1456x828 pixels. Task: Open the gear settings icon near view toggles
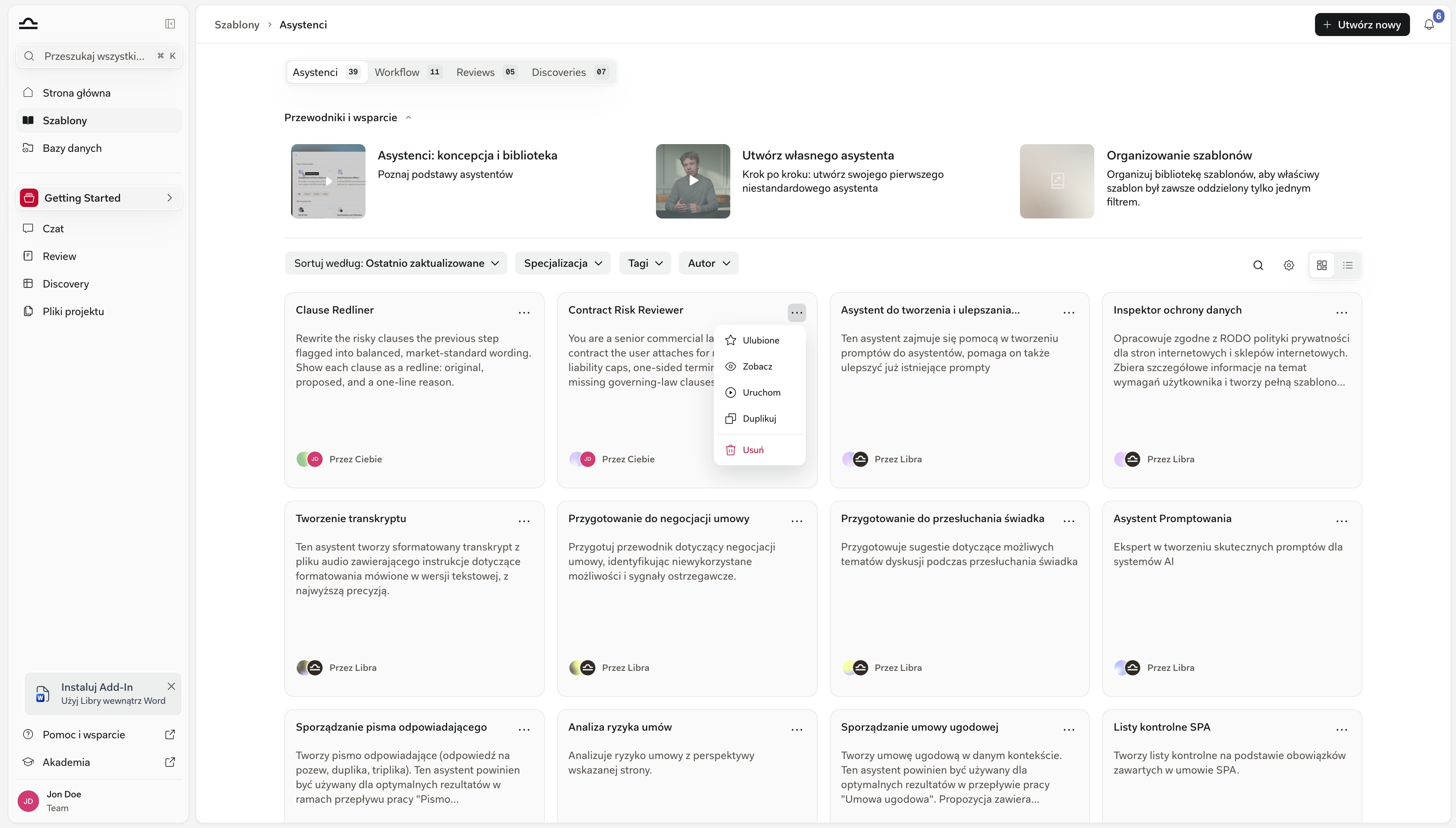pos(1289,265)
